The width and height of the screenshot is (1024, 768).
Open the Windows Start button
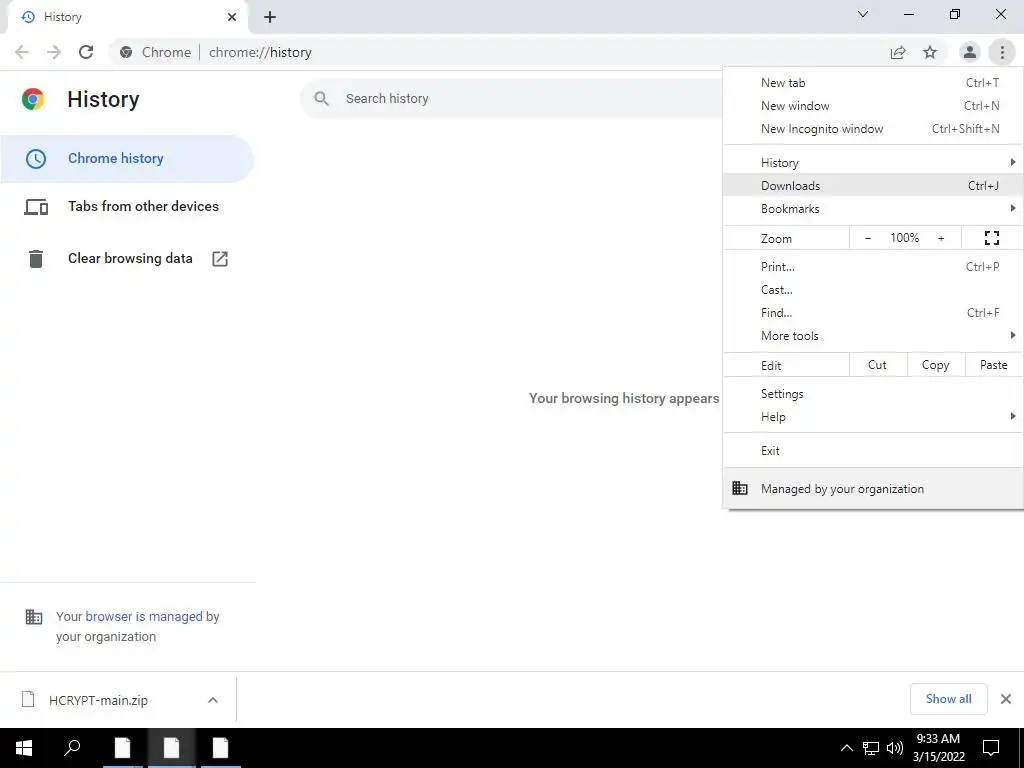click(24, 748)
